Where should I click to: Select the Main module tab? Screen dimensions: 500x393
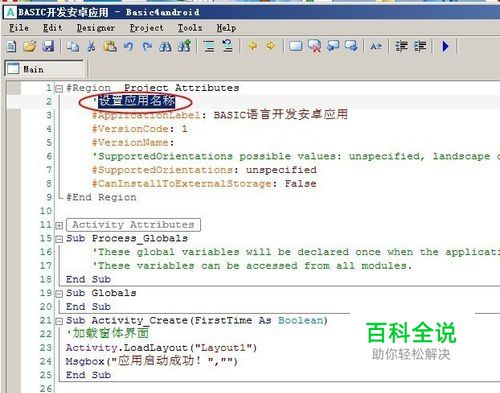44,69
